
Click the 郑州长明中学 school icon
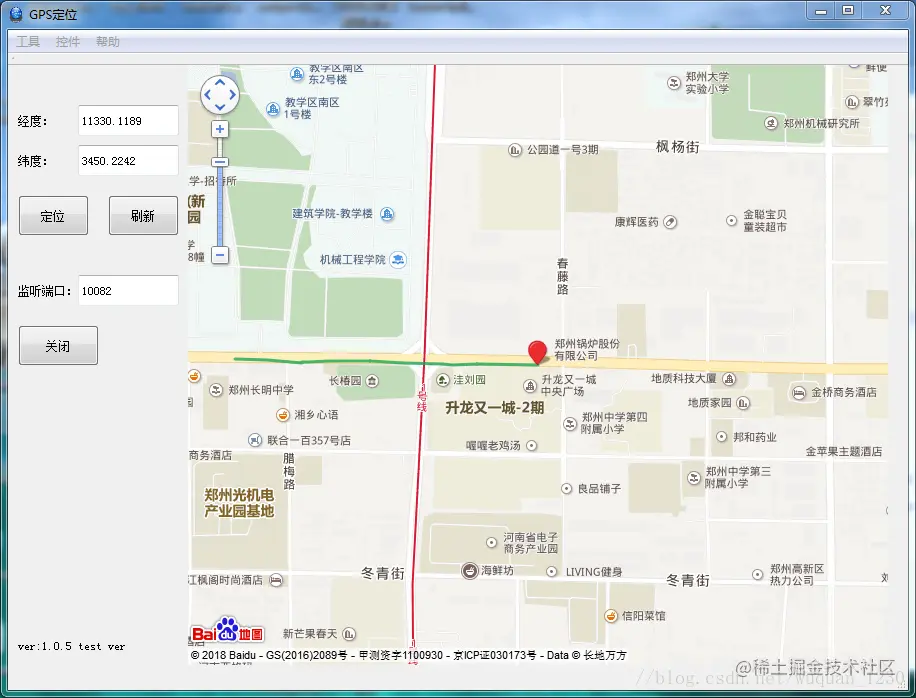point(216,390)
